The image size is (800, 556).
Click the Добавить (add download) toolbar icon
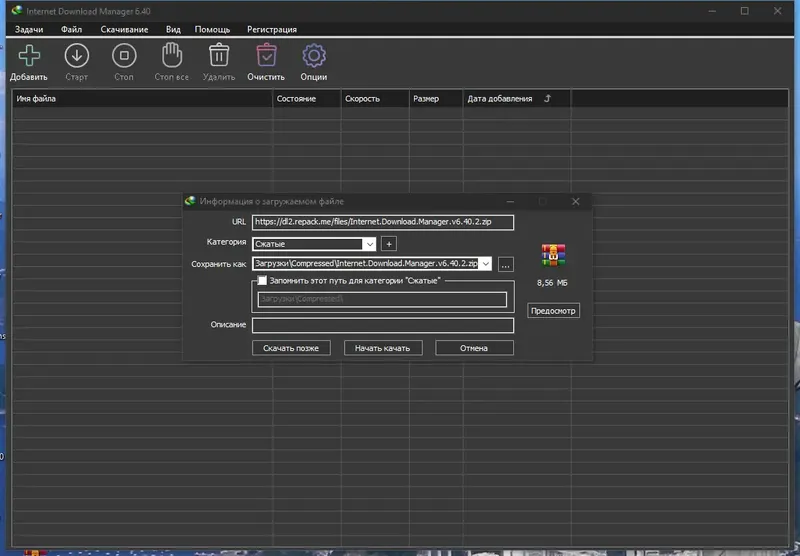point(29,56)
